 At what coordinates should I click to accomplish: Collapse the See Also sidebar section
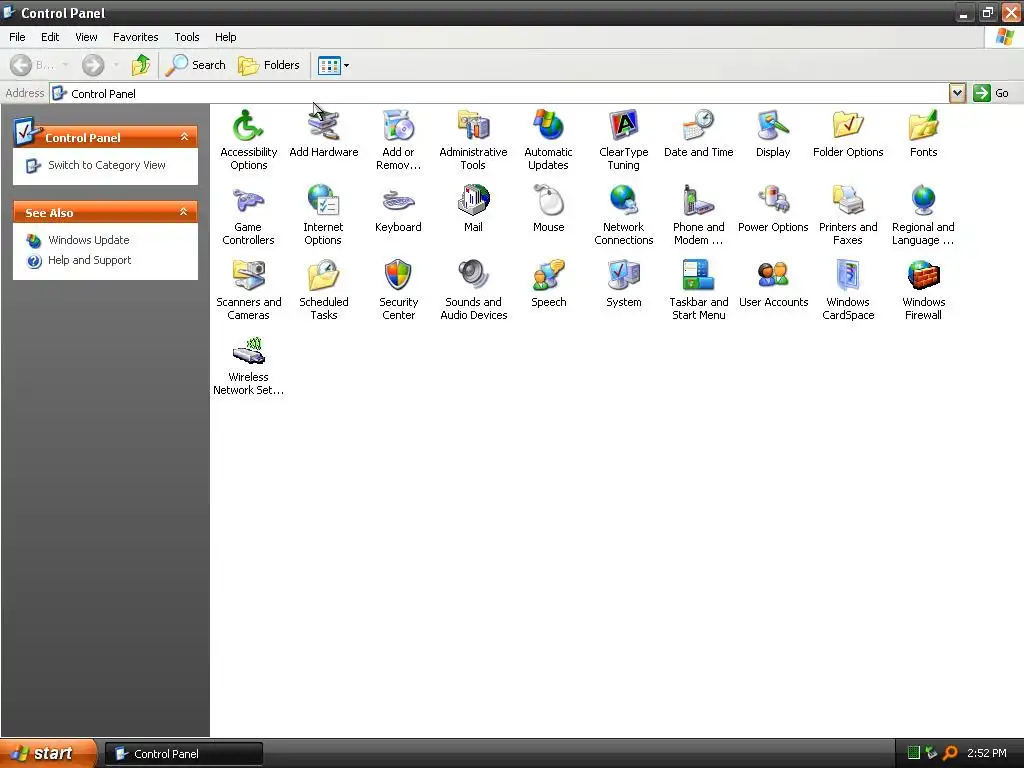tap(184, 212)
